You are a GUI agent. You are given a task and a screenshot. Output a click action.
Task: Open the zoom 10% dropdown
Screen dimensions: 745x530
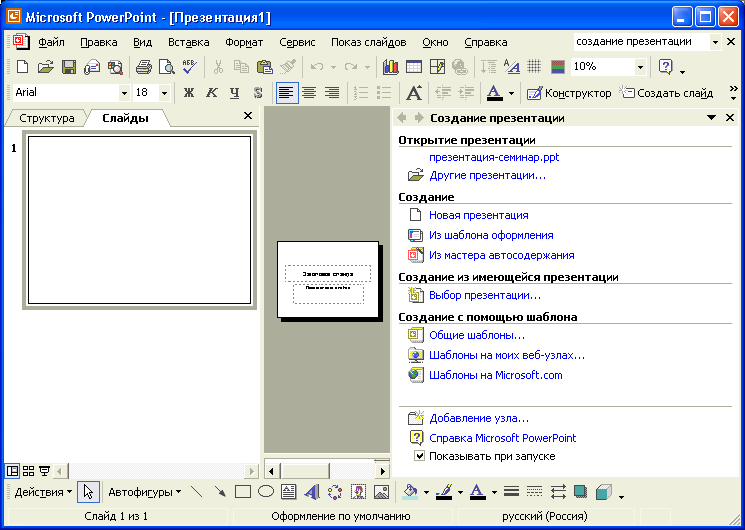tap(640, 67)
